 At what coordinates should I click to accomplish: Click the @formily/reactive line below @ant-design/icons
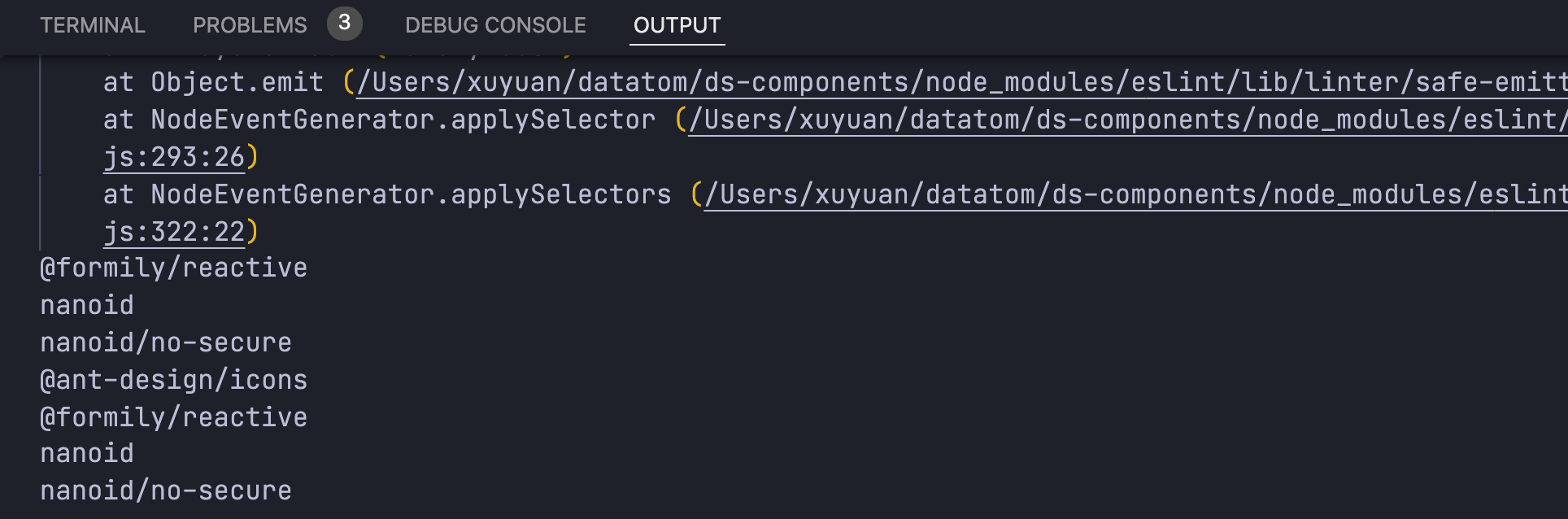click(x=174, y=417)
